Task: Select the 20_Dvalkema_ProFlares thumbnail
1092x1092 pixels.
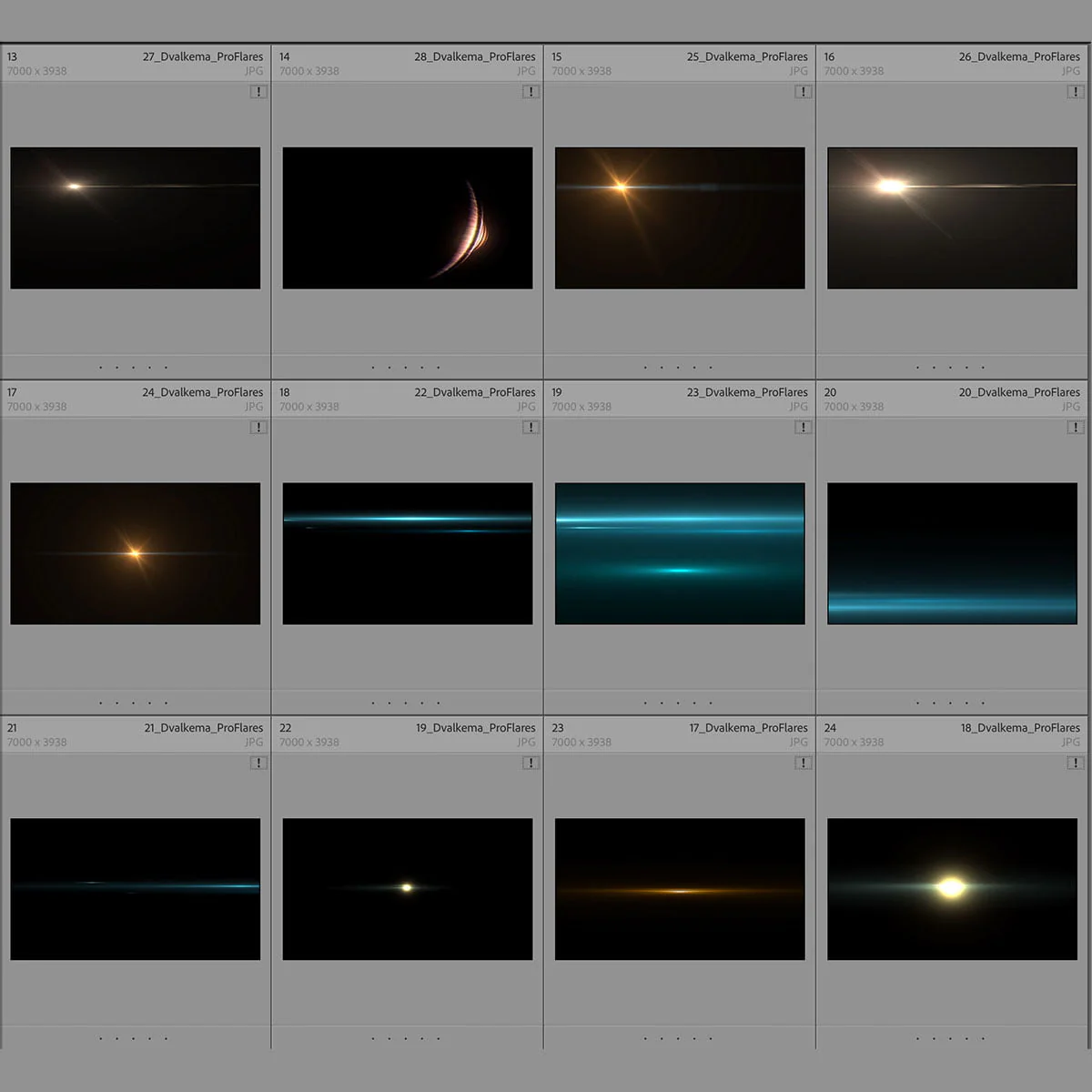Action: [x=952, y=553]
